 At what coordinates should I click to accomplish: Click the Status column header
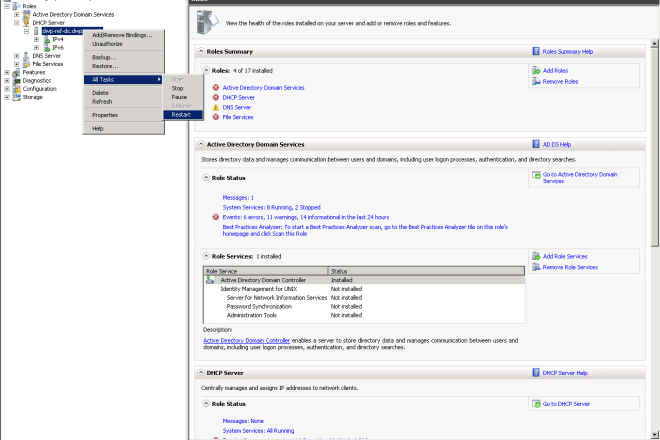(x=426, y=271)
